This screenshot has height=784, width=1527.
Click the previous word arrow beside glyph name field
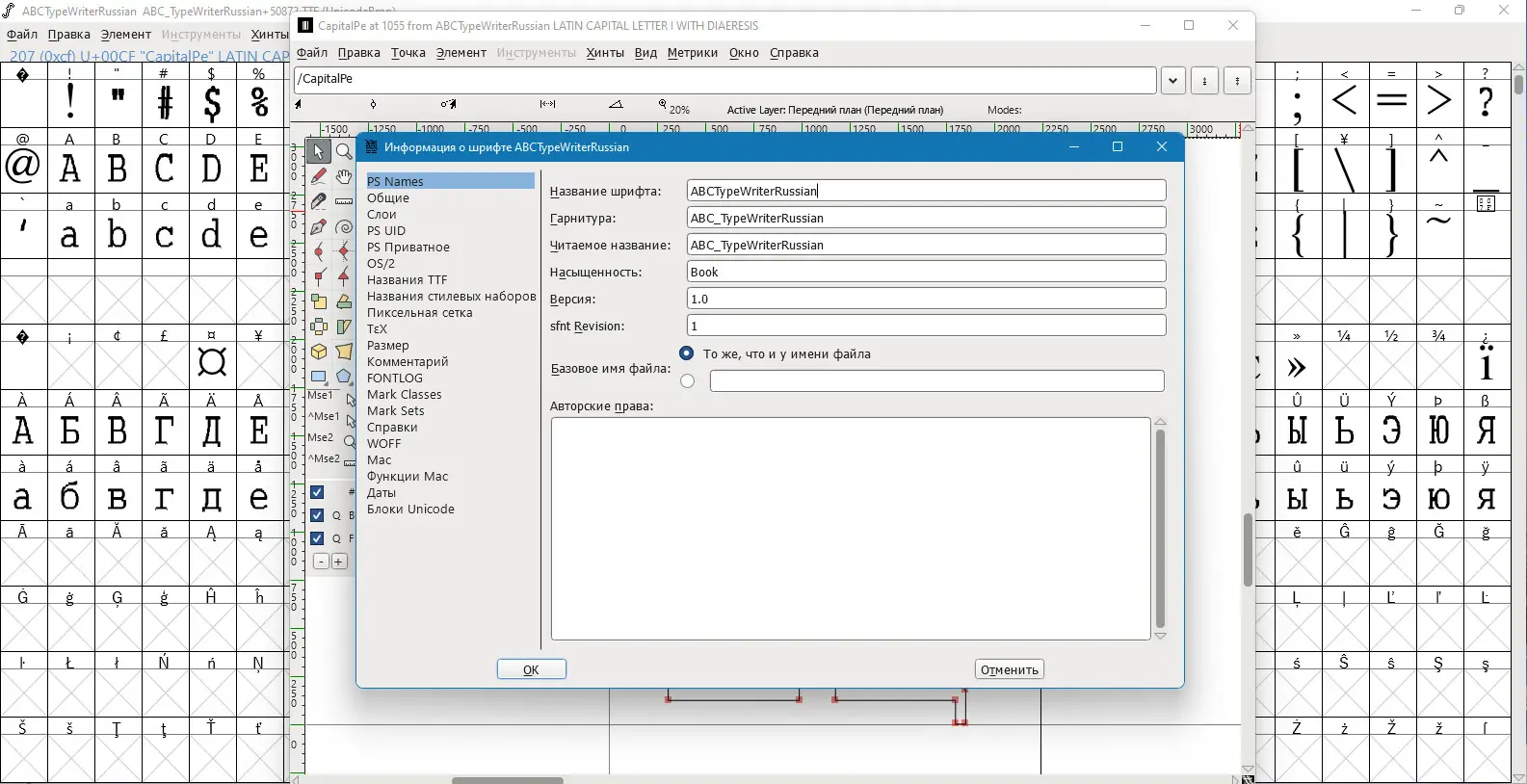coord(1205,81)
